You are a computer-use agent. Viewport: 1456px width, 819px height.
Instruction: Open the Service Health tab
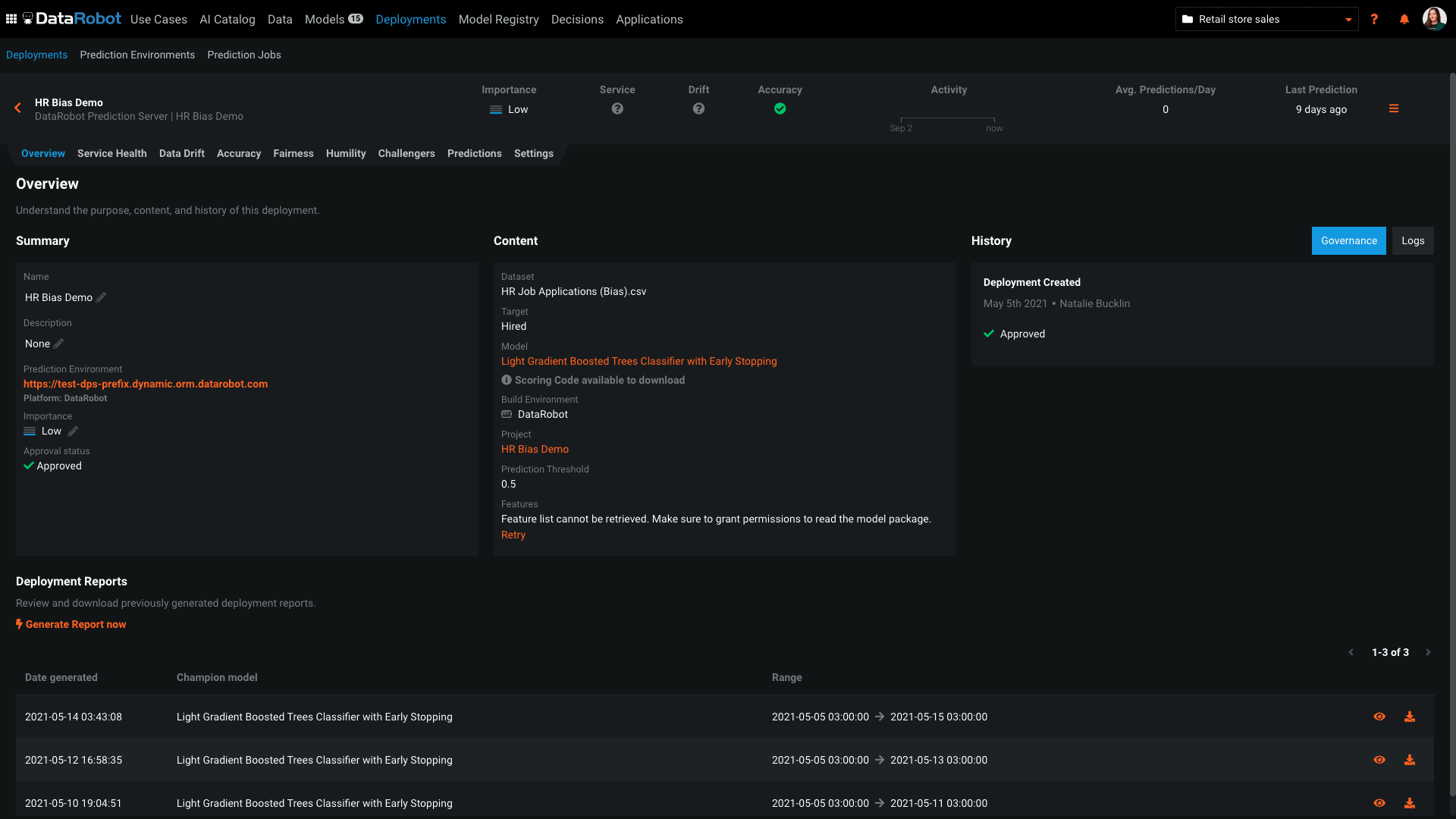point(112,153)
